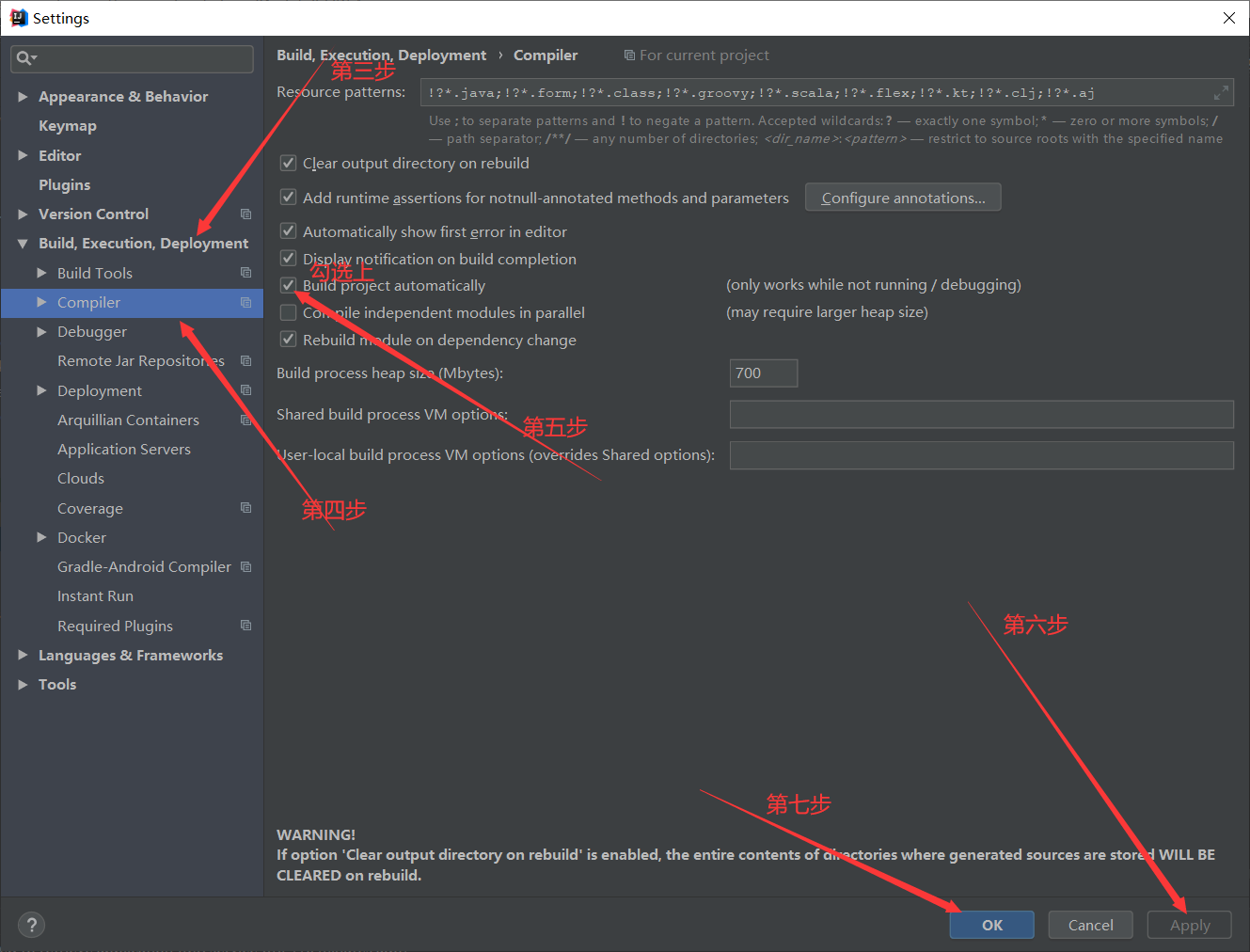
Task: Click the search magnifier icon in settings search
Action: tap(25, 58)
